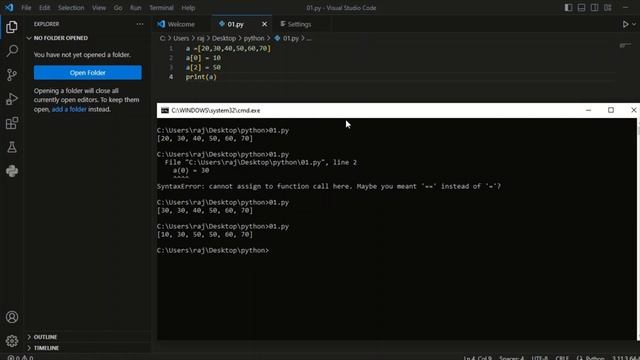
Task: Click the Open Folder button
Action: 88,73
